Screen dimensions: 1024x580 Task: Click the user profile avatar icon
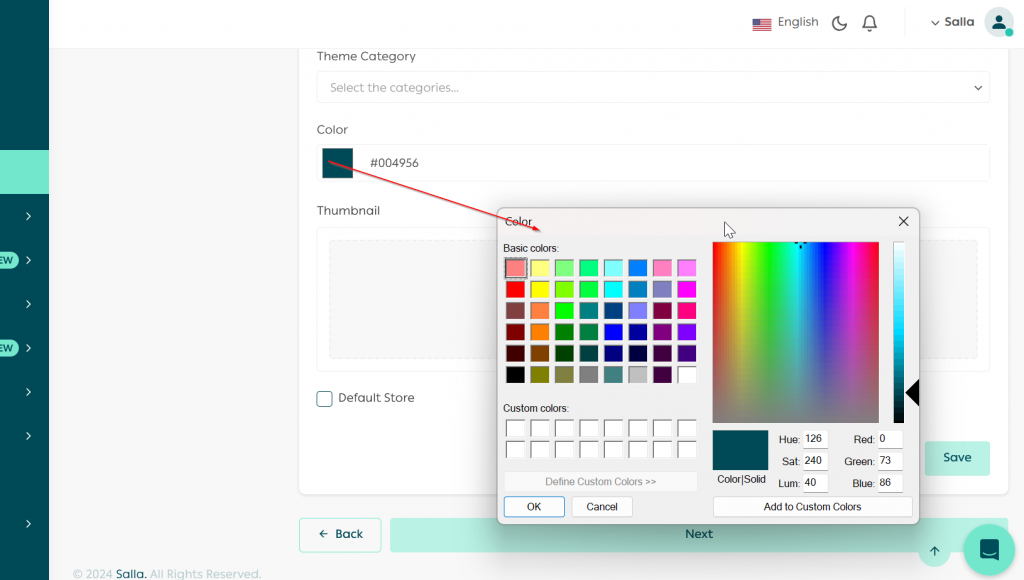pos(998,22)
